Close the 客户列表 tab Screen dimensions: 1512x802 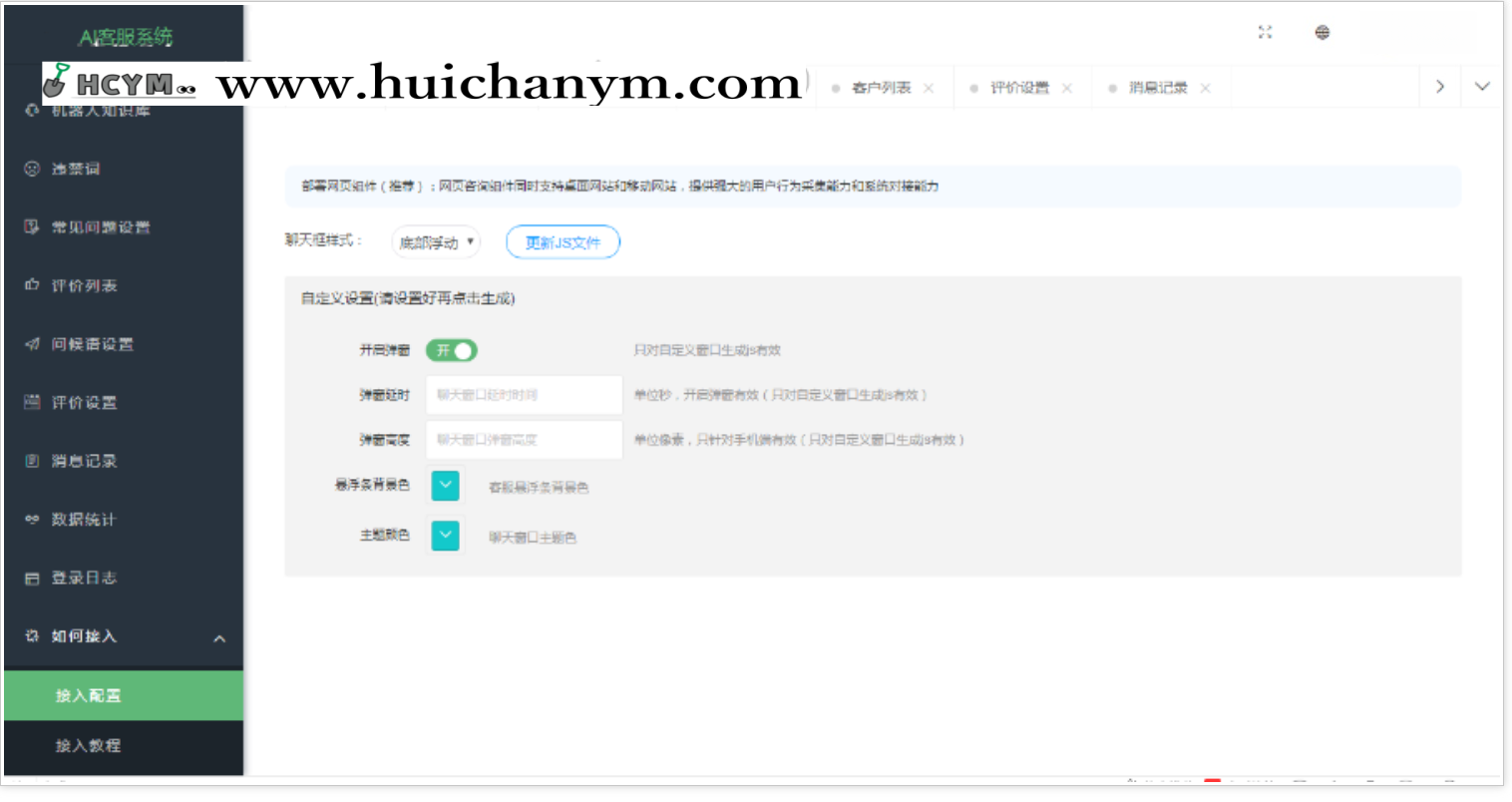point(929,87)
